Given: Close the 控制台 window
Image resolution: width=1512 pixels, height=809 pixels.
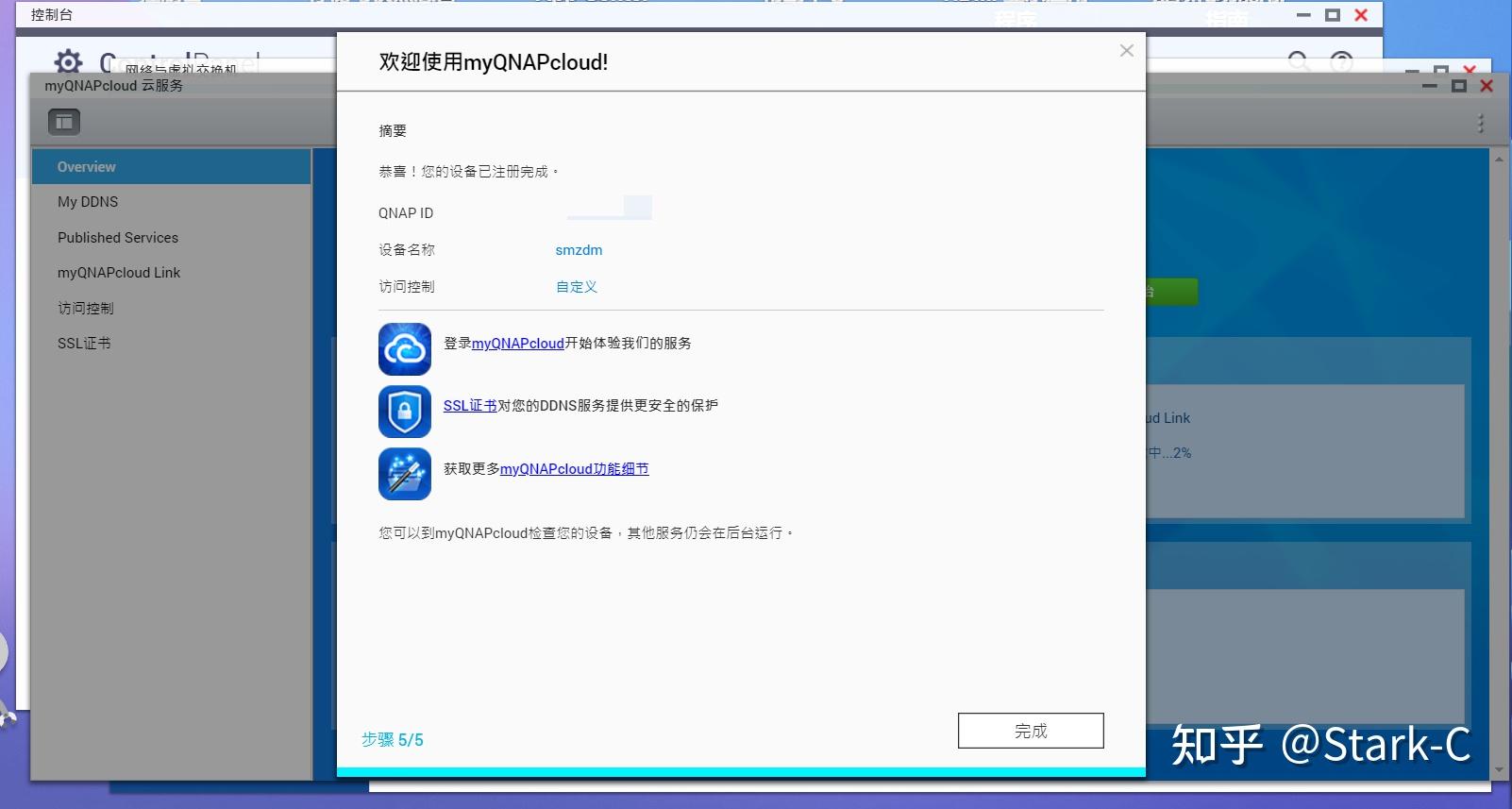Looking at the screenshot, I should pyautogui.click(x=1361, y=15).
